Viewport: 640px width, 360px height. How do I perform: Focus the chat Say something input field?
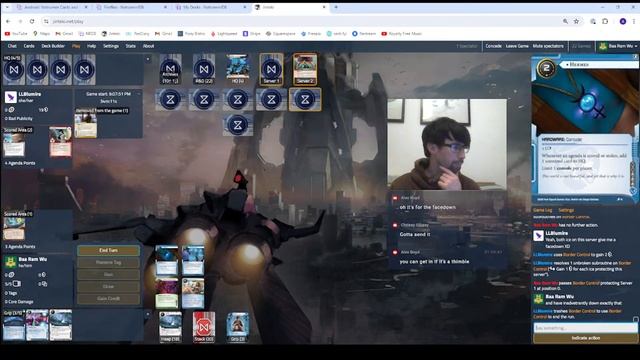click(585, 328)
